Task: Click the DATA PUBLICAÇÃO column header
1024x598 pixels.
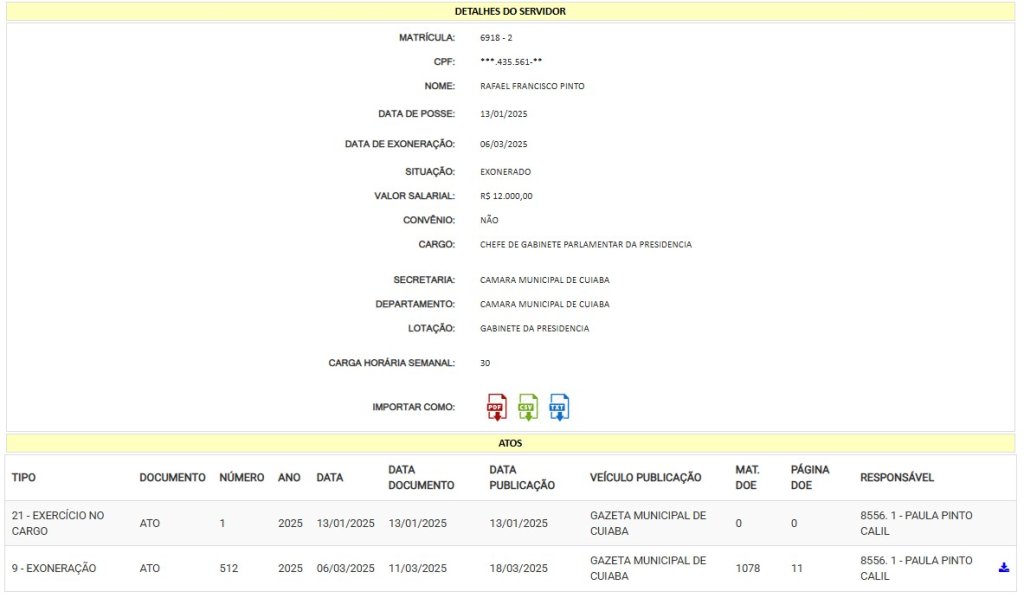Action: 522,477
